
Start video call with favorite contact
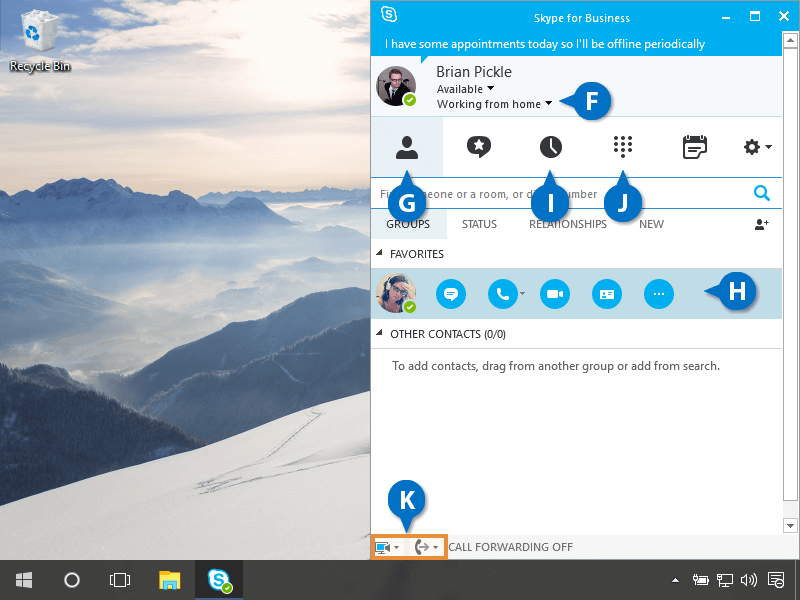554,294
